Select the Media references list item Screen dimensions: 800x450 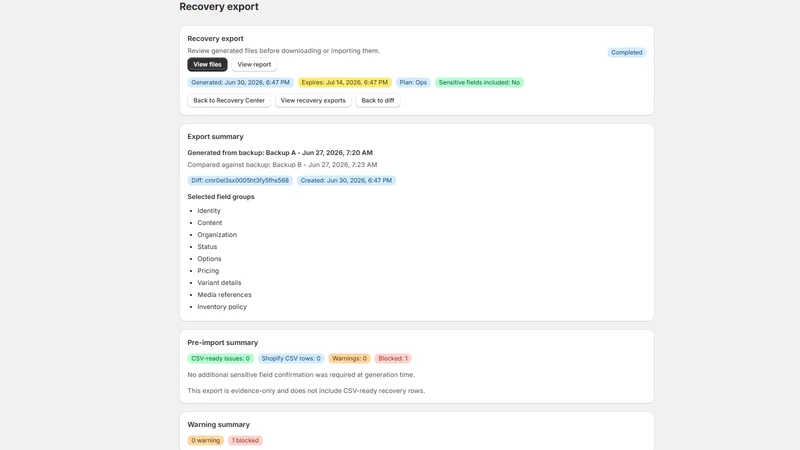(224, 294)
